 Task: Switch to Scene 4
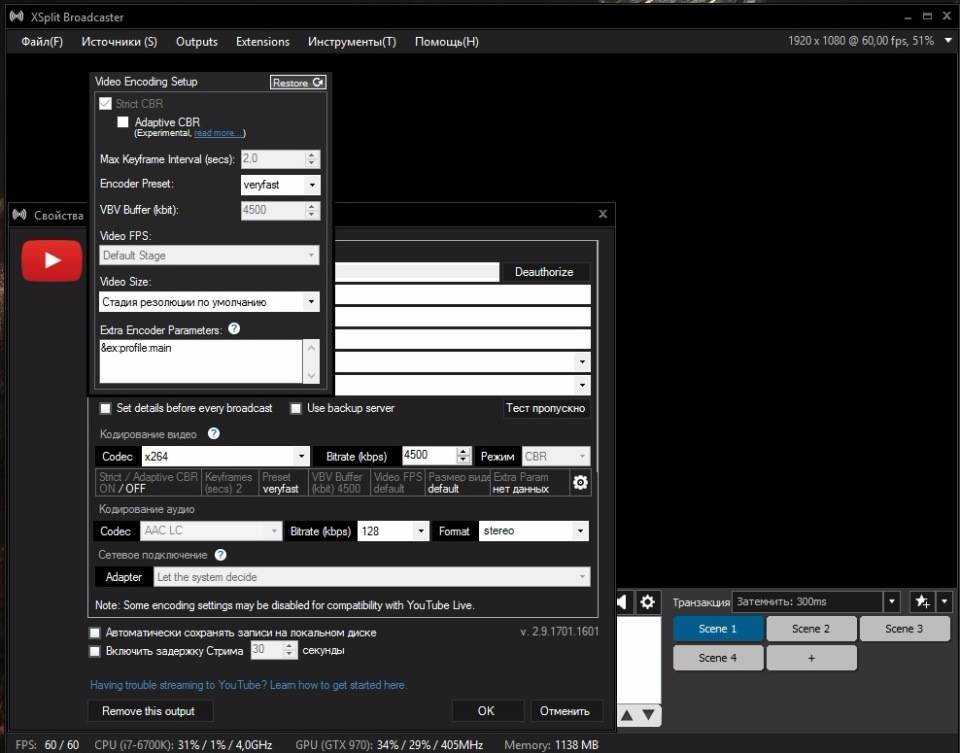point(718,658)
